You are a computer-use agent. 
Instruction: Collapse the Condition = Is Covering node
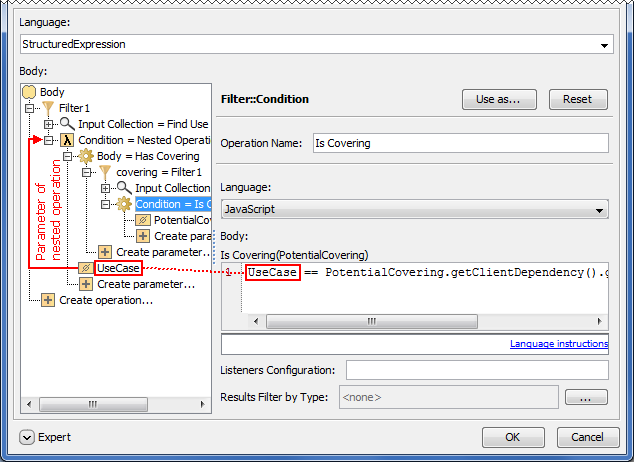click(106, 205)
